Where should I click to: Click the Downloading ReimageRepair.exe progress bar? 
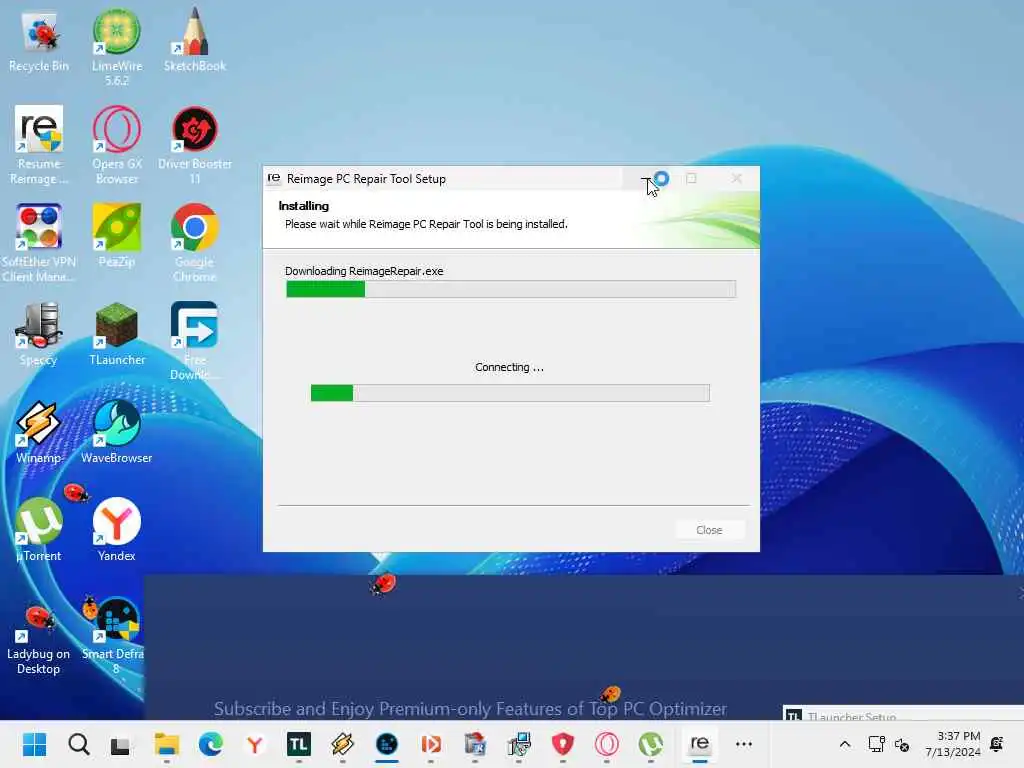[511, 289]
